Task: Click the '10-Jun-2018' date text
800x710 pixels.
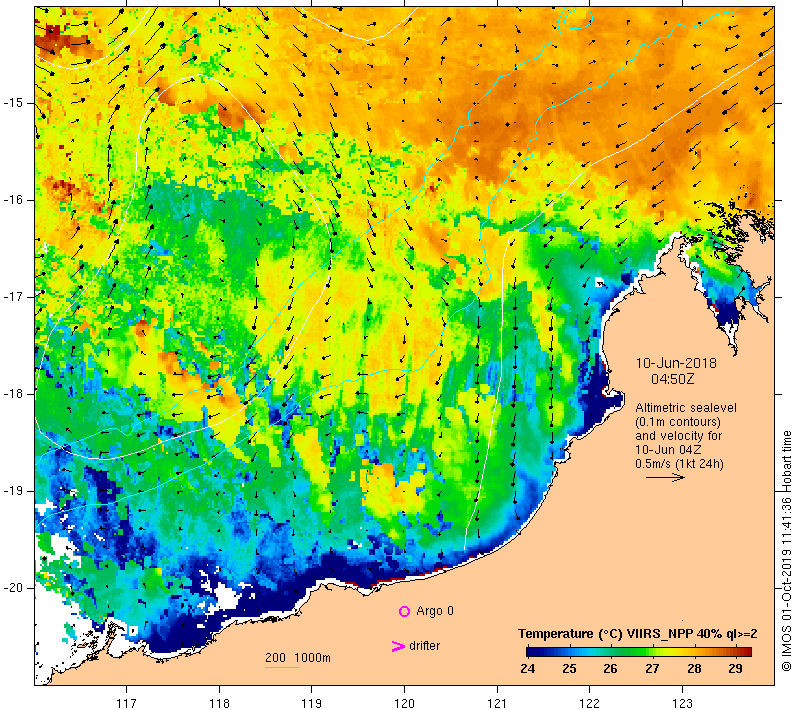Action: click(x=676, y=363)
